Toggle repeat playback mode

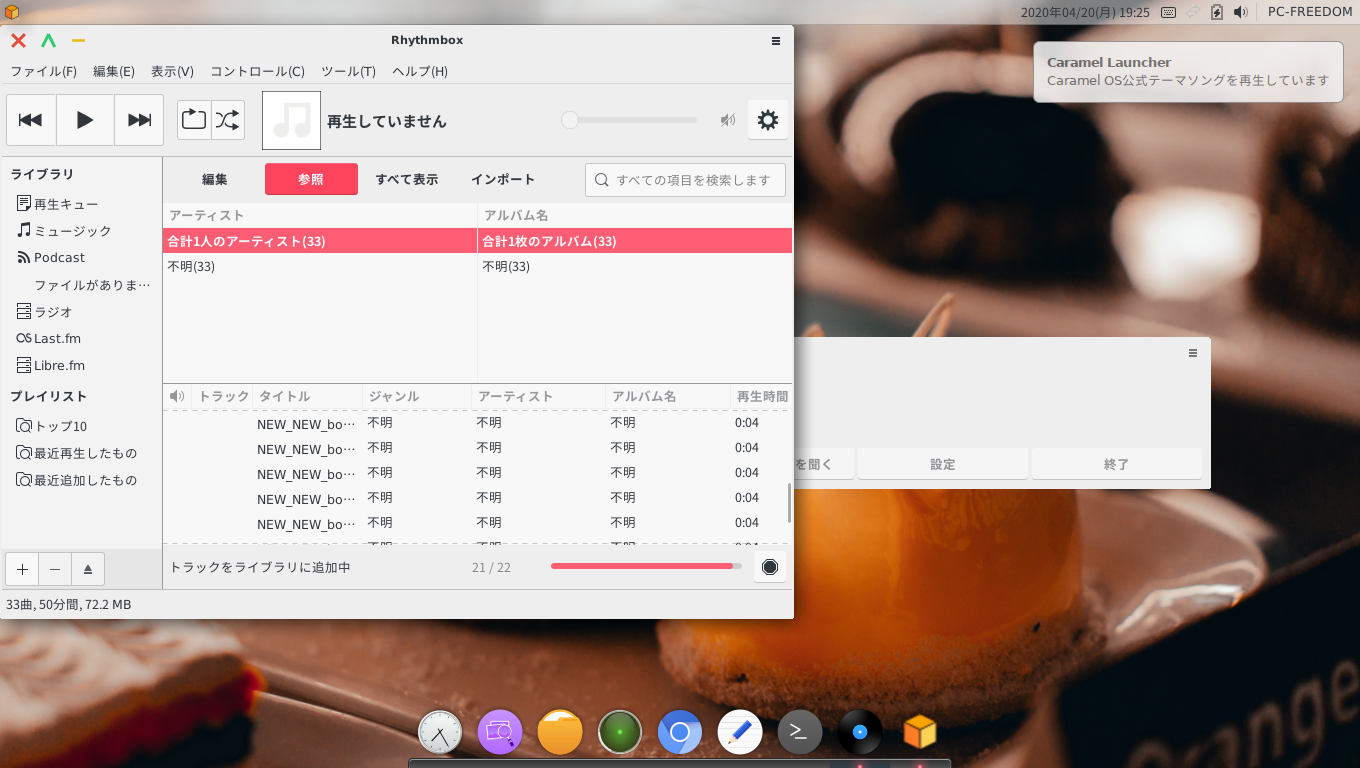[x=194, y=120]
